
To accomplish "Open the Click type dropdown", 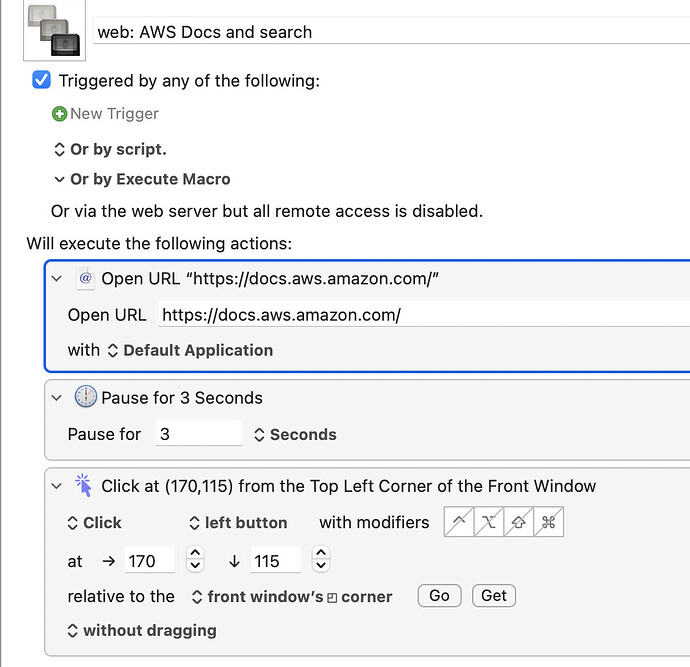I will pyautogui.click(x=95, y=523).
